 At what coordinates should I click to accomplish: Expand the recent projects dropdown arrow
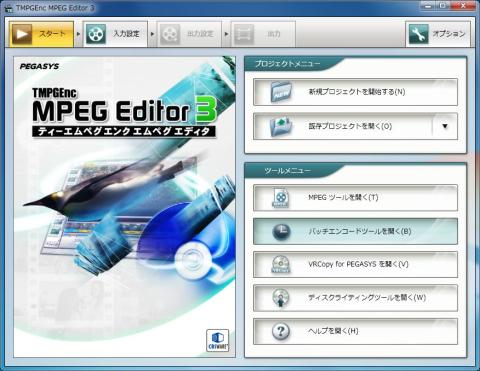445,126
